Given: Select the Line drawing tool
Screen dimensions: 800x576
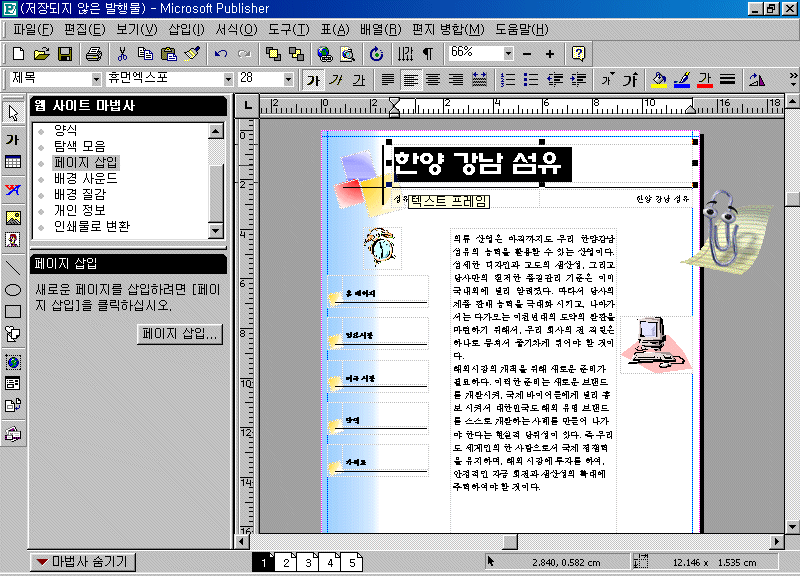Looking at the screenshot, I should click(13, 267).
